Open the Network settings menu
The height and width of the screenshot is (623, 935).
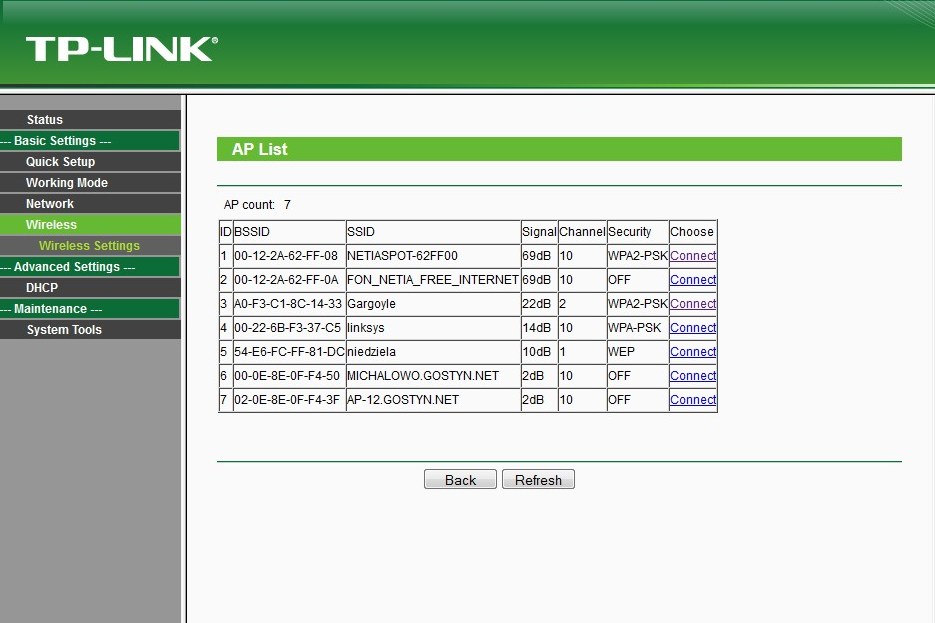coord(50,204)
